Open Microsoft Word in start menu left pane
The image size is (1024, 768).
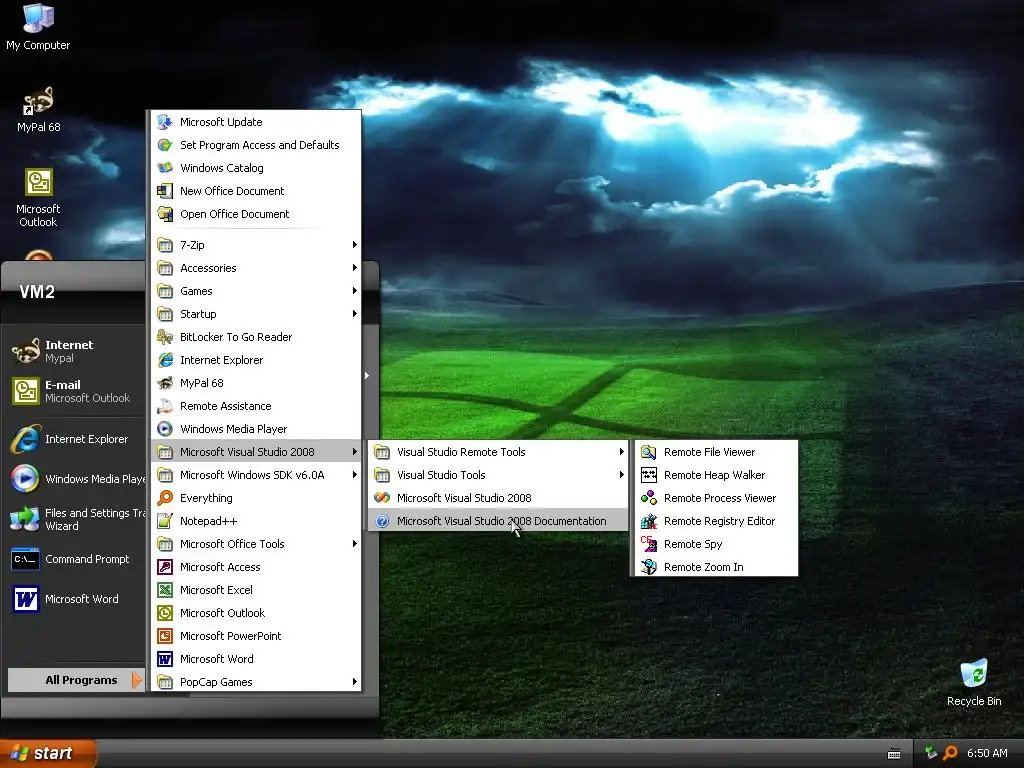click(x=76, y=599)
